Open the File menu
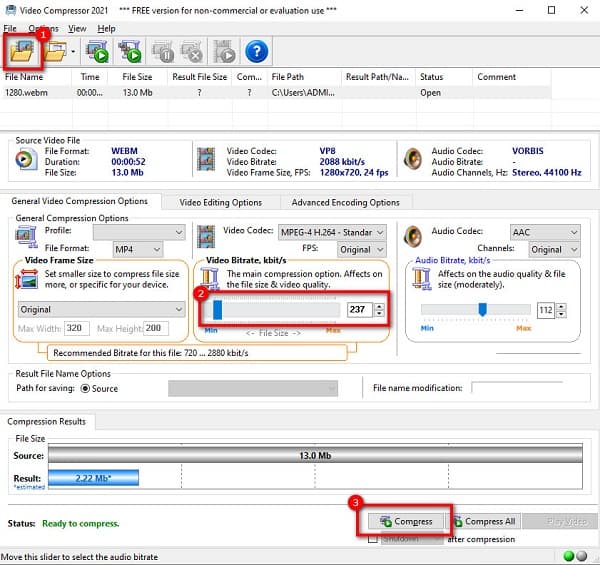Screen dimensions: 600x565 [10, 29]
